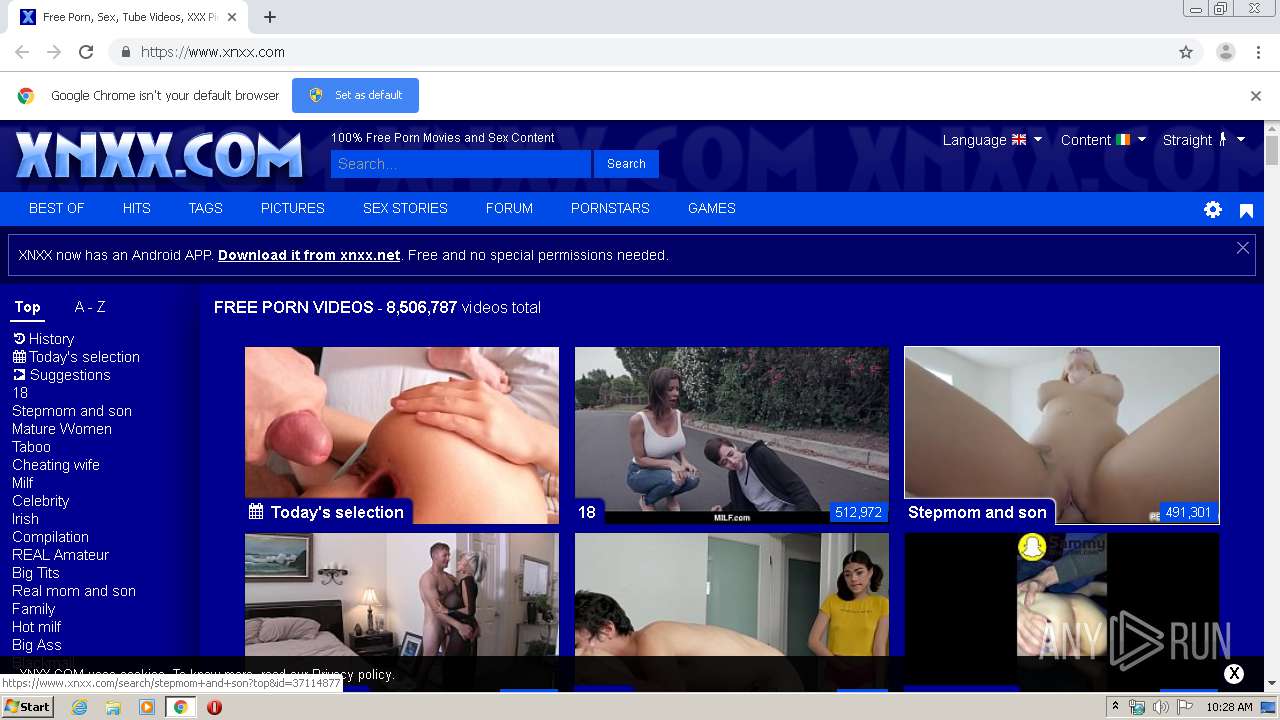Click the site bookmark ribbon icon

pyautogui.click(x=1246, y=210)
